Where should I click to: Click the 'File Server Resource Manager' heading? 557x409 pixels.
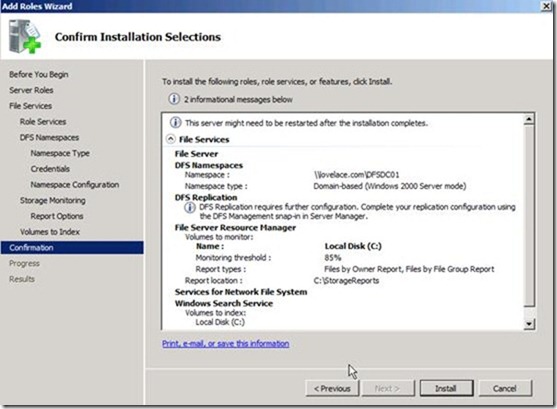pyautogui.click(x=235, y=227)
